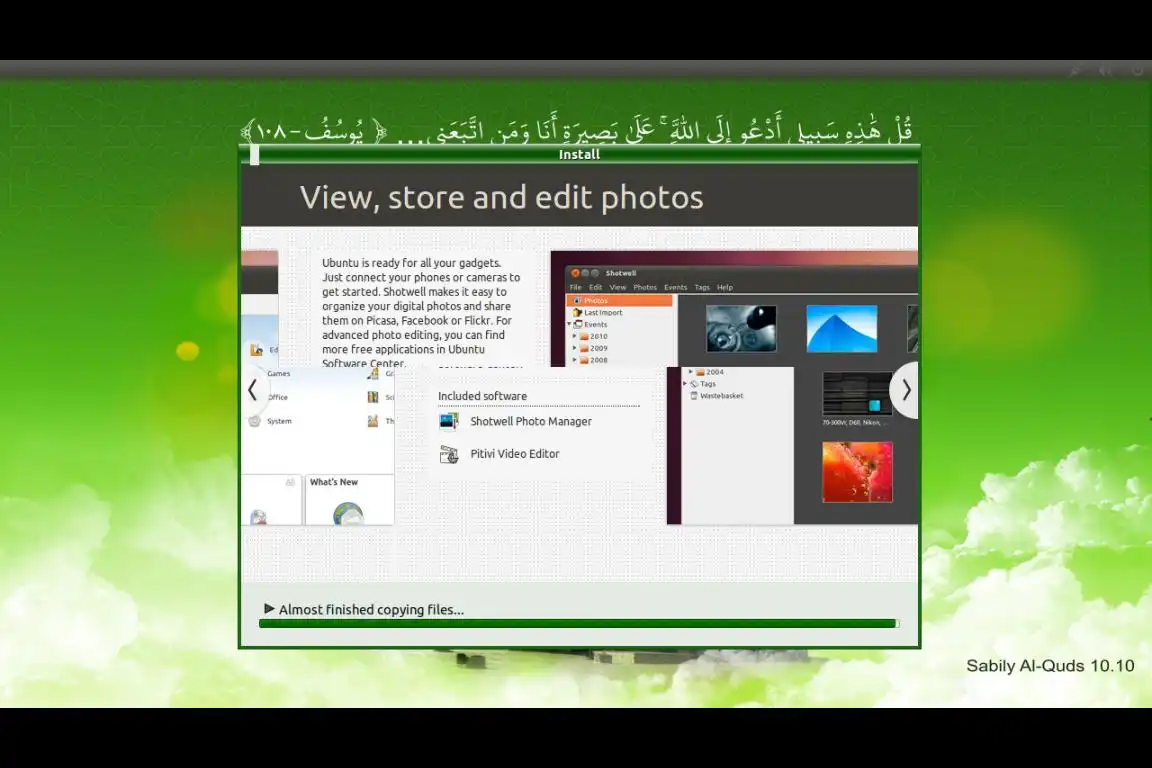Viewport: 1152px width, 768px height.
Task: Open the power icon in top panel
Action: coord(1137,70)
